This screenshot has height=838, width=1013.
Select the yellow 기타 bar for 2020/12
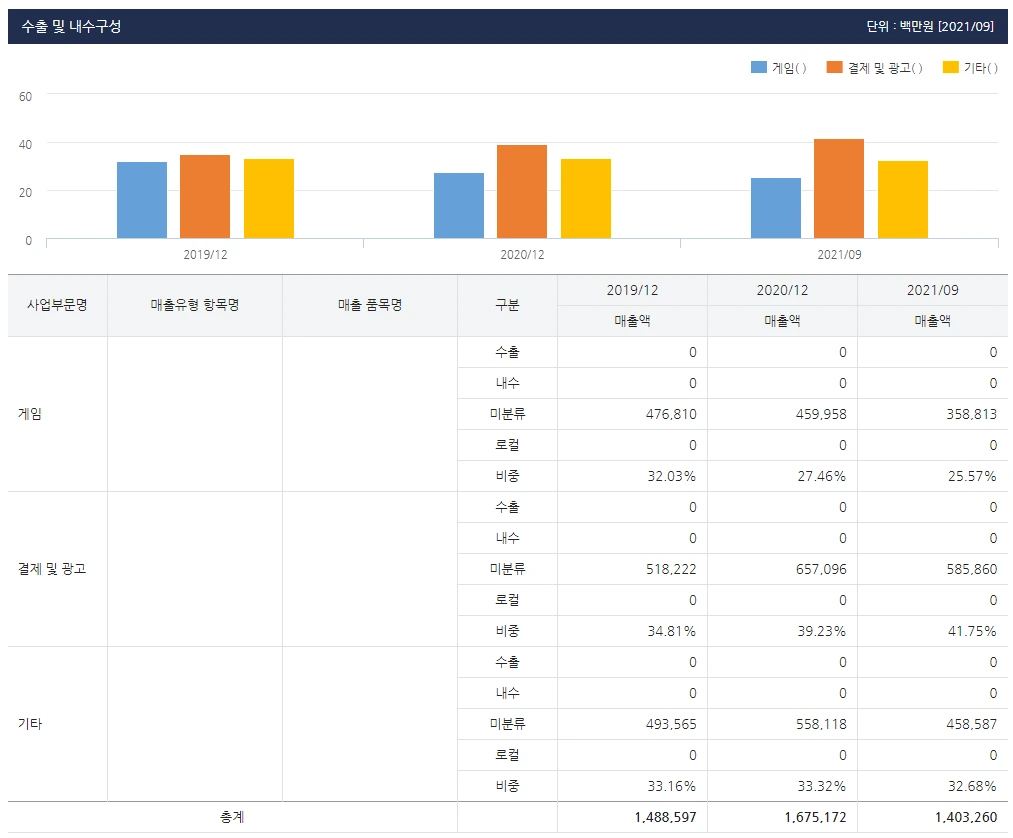click(x=586, y=199)
